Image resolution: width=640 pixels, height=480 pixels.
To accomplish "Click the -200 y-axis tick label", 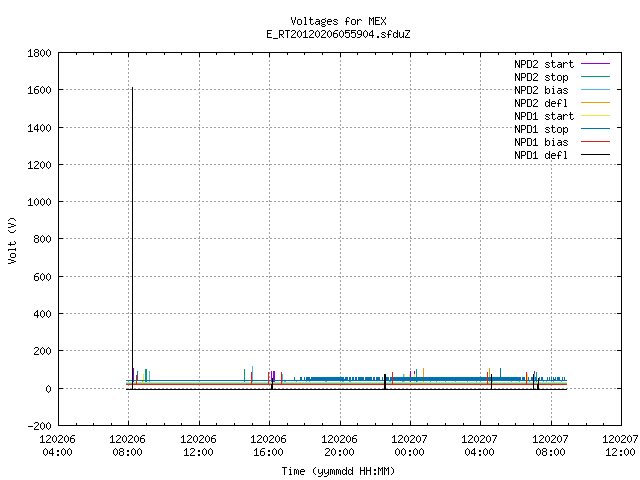I will 39,426.
